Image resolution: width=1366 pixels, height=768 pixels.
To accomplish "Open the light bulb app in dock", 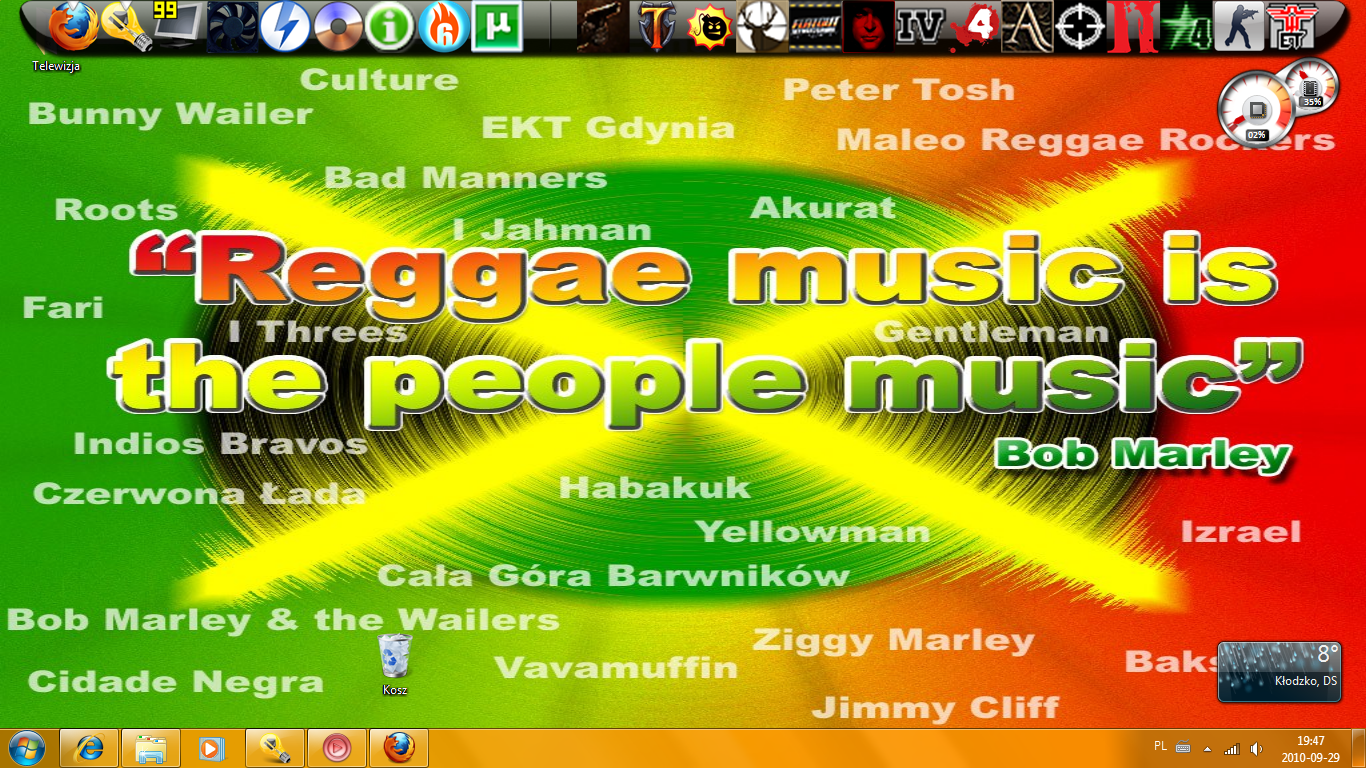I will tap(127, 27).
